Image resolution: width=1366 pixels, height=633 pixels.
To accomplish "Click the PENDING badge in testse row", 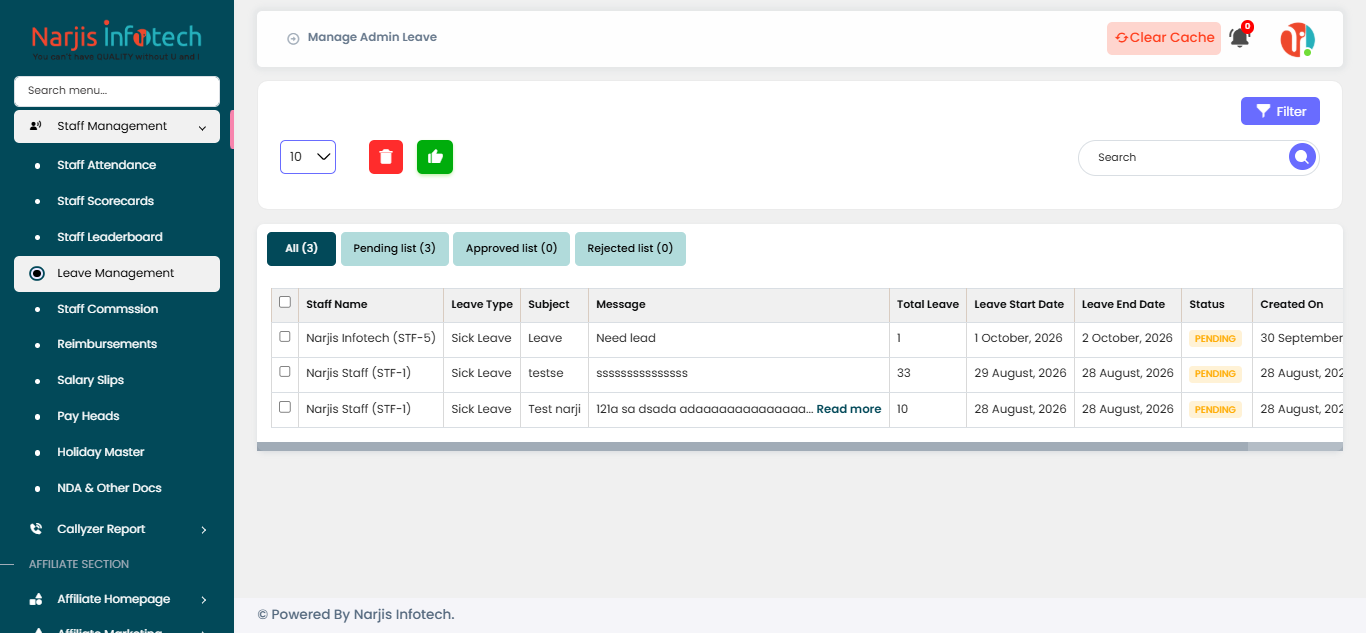I will point(1215,374).
